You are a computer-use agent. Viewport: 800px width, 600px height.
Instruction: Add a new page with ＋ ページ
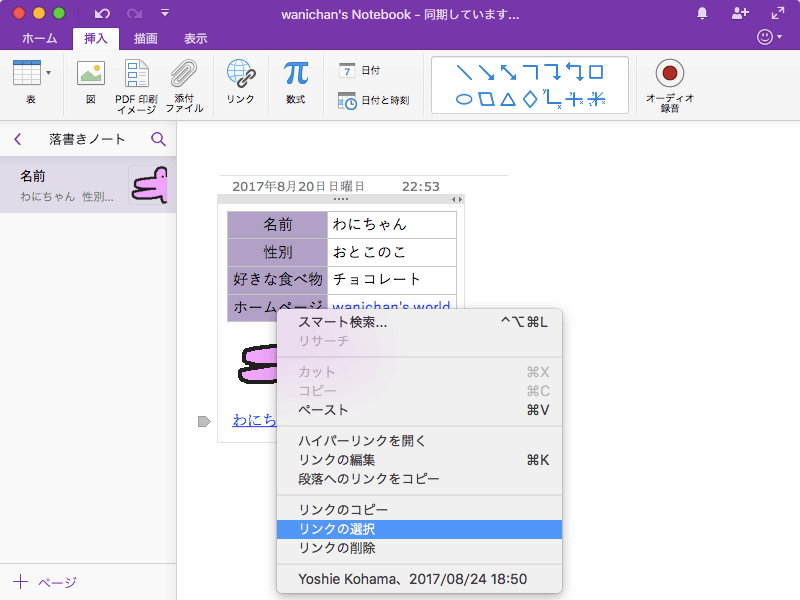(45, 582)
